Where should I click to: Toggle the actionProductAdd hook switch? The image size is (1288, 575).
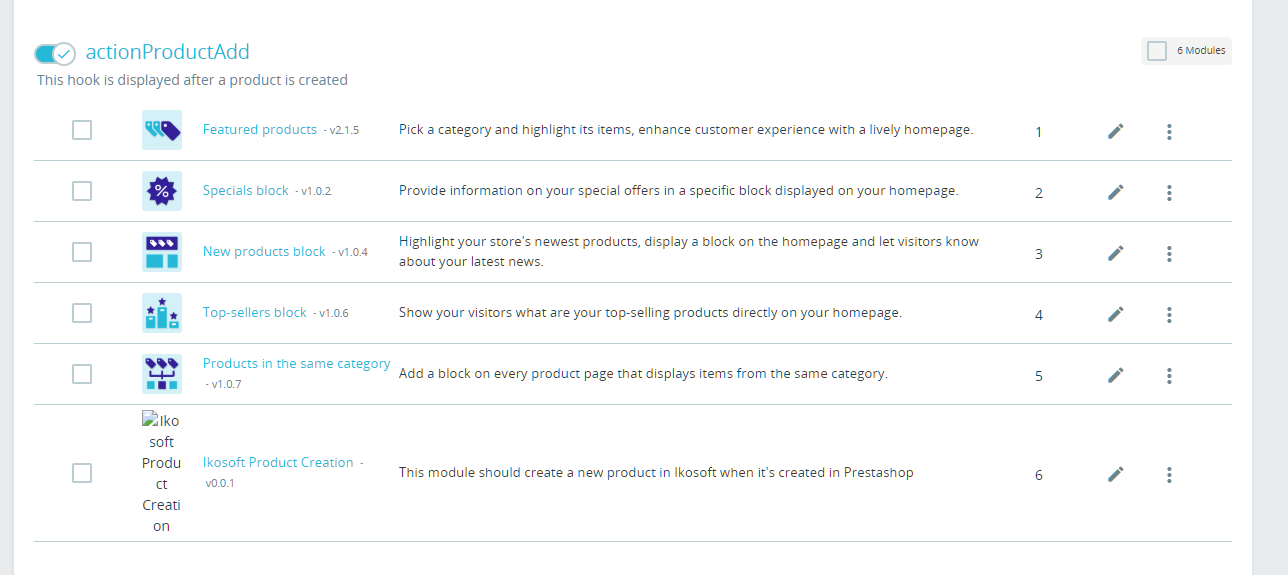coord(55,53)
